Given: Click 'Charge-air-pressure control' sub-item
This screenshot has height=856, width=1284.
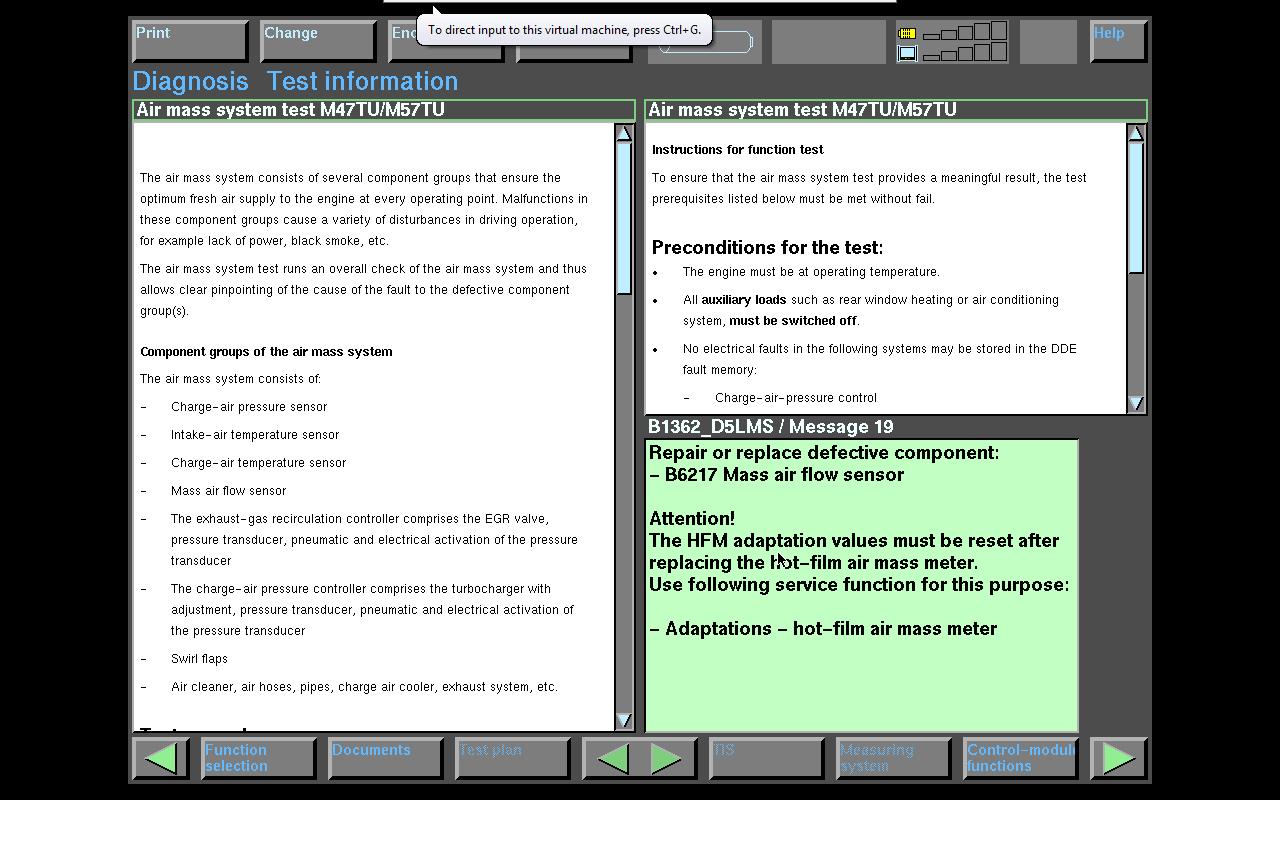Looking at the screenshot, I should [x=796, y=398].
